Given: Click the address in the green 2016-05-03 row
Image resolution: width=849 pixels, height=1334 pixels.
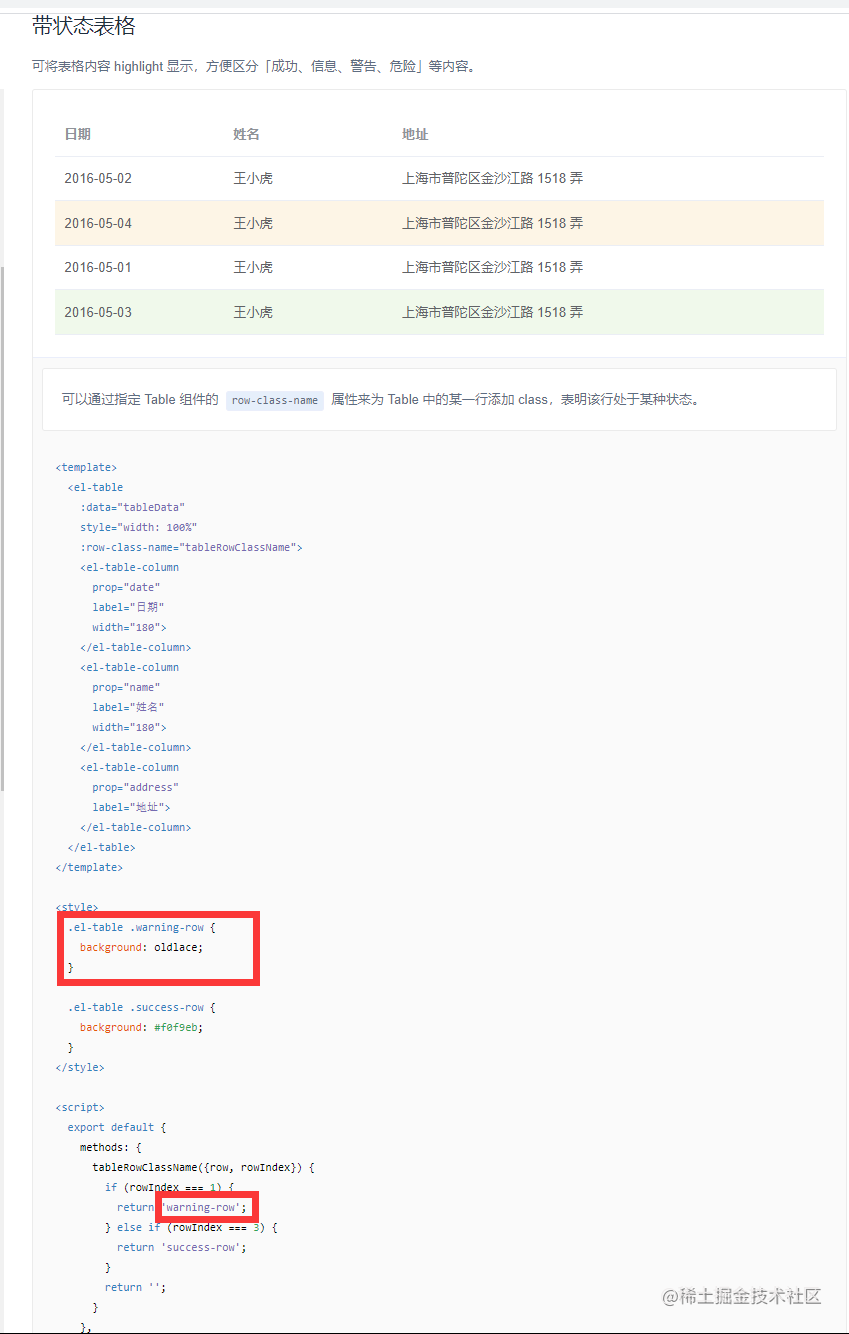Looking at the screenshot, I should tap(493, 312).
